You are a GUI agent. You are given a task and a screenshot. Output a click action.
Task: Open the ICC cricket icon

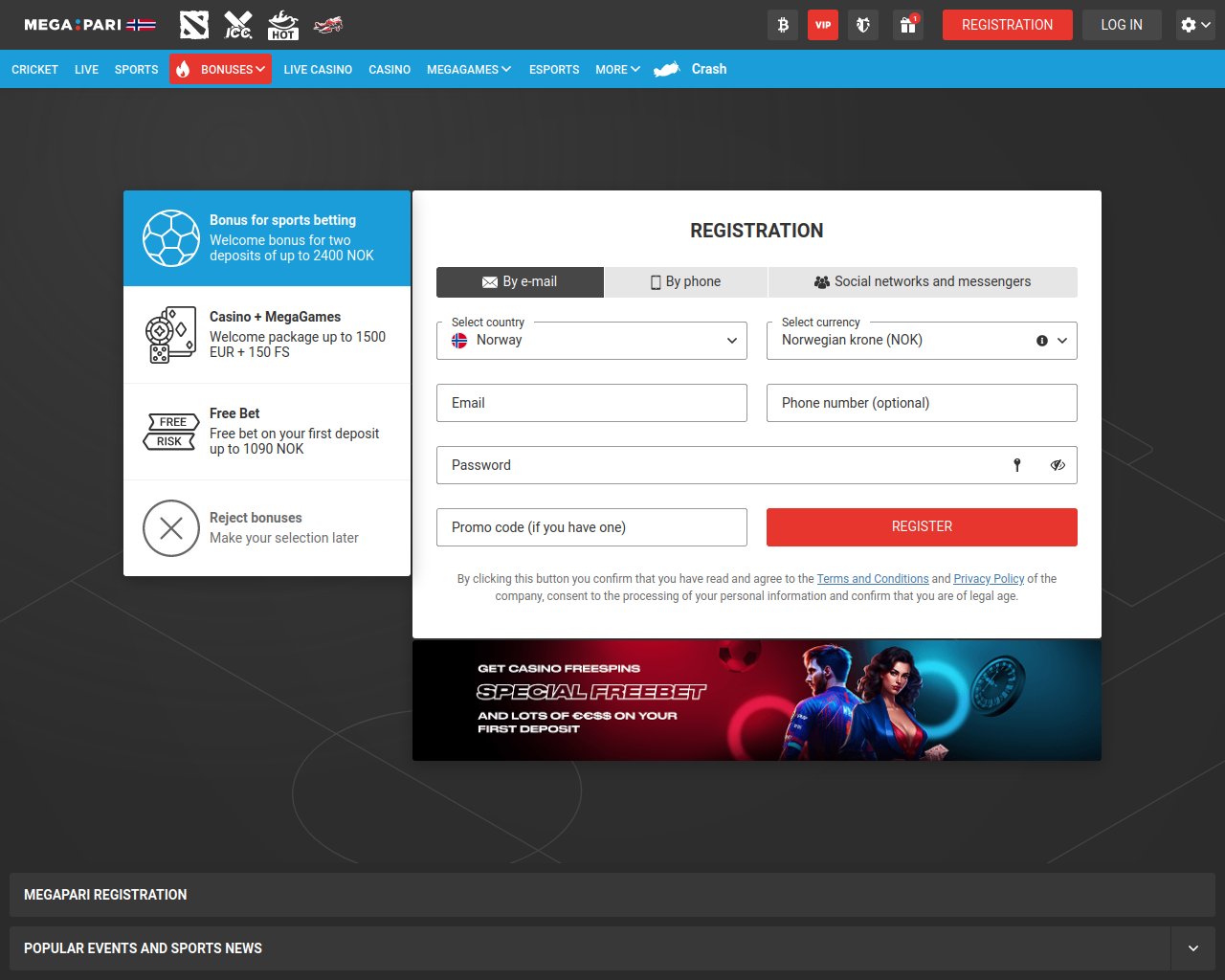[238, 25]
